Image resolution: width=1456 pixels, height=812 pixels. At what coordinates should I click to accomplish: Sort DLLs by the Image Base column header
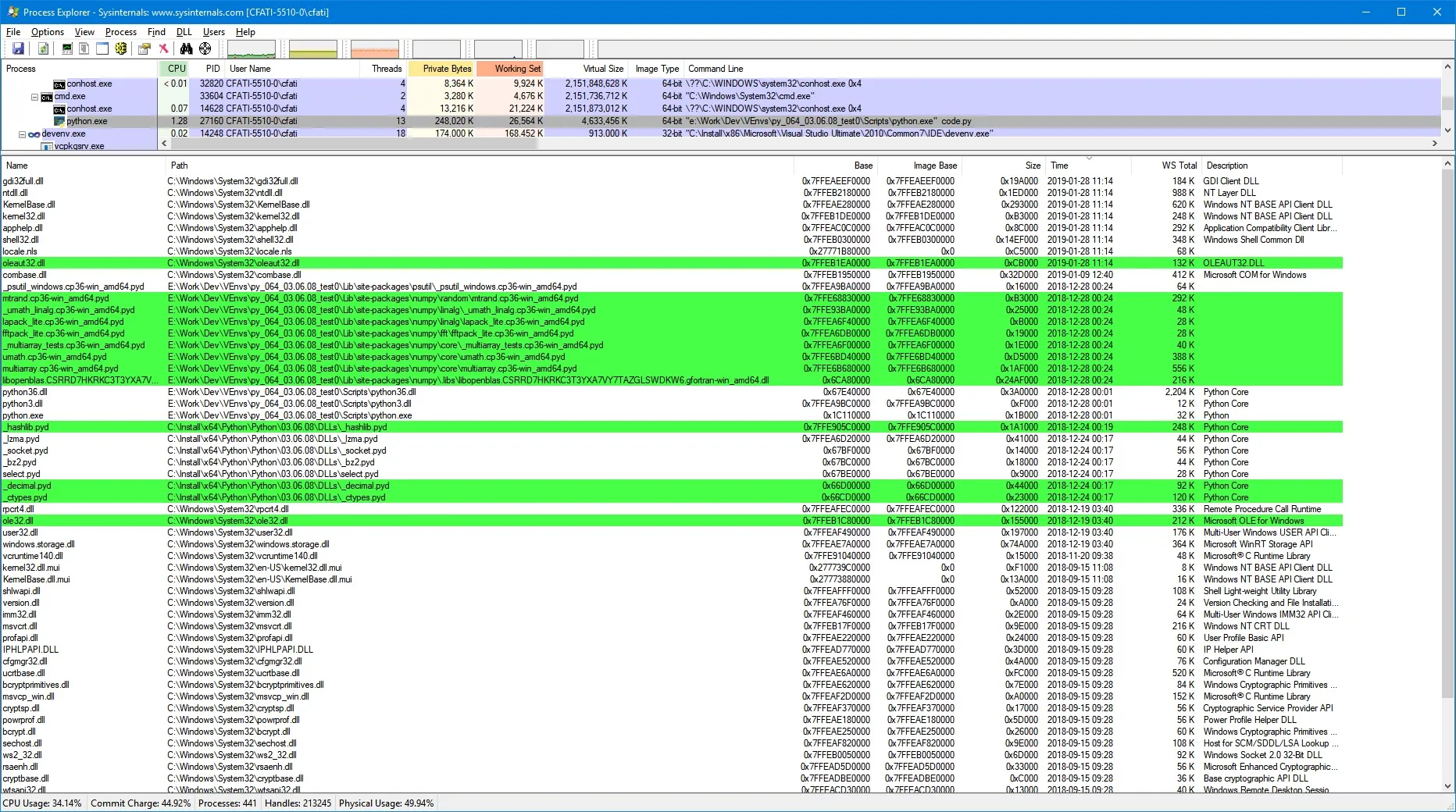coord(920,166)
